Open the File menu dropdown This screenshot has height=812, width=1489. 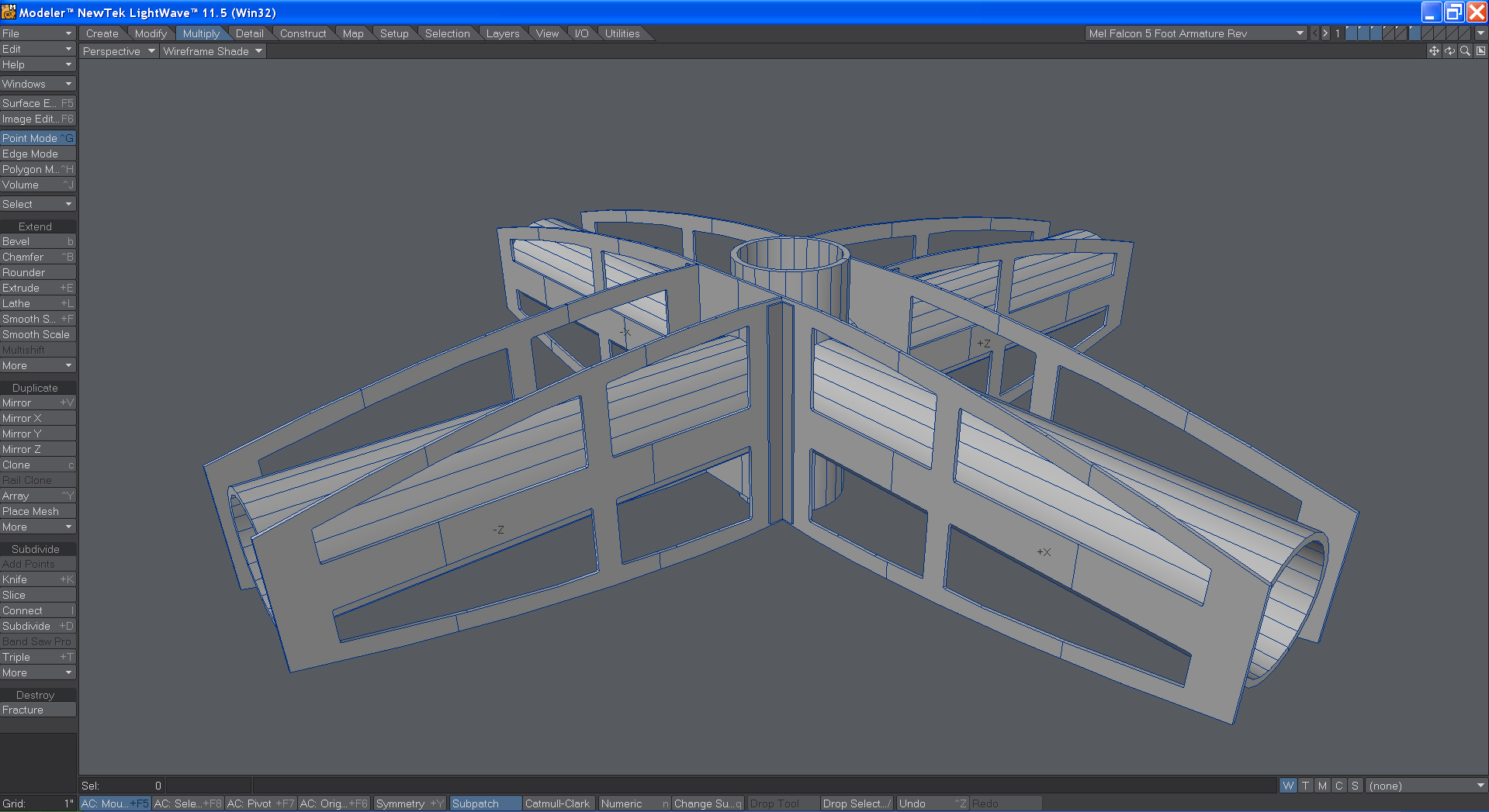pos(38,33)
